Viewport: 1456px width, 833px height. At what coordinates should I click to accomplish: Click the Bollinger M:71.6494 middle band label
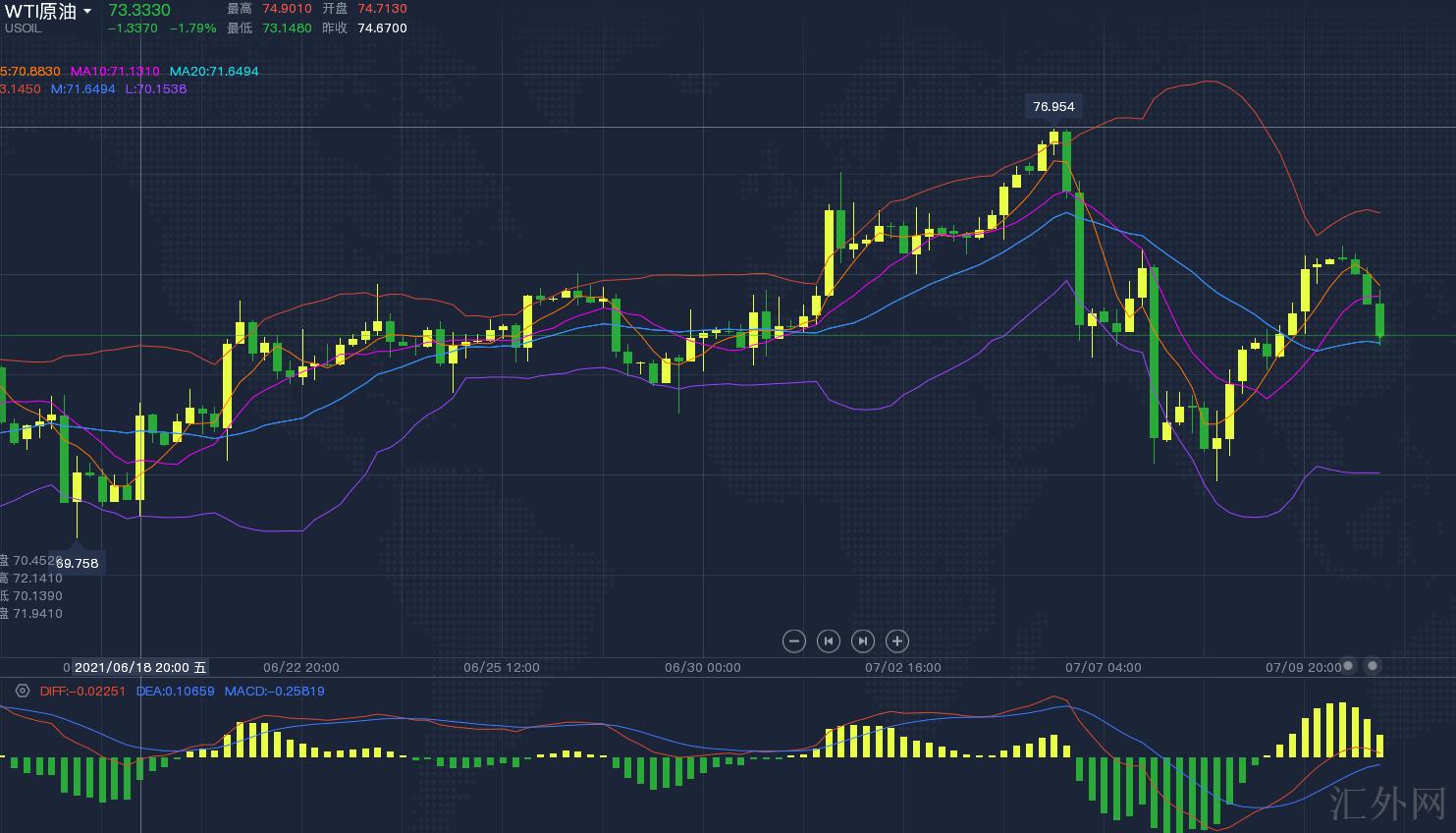click(x=82, y=89)
